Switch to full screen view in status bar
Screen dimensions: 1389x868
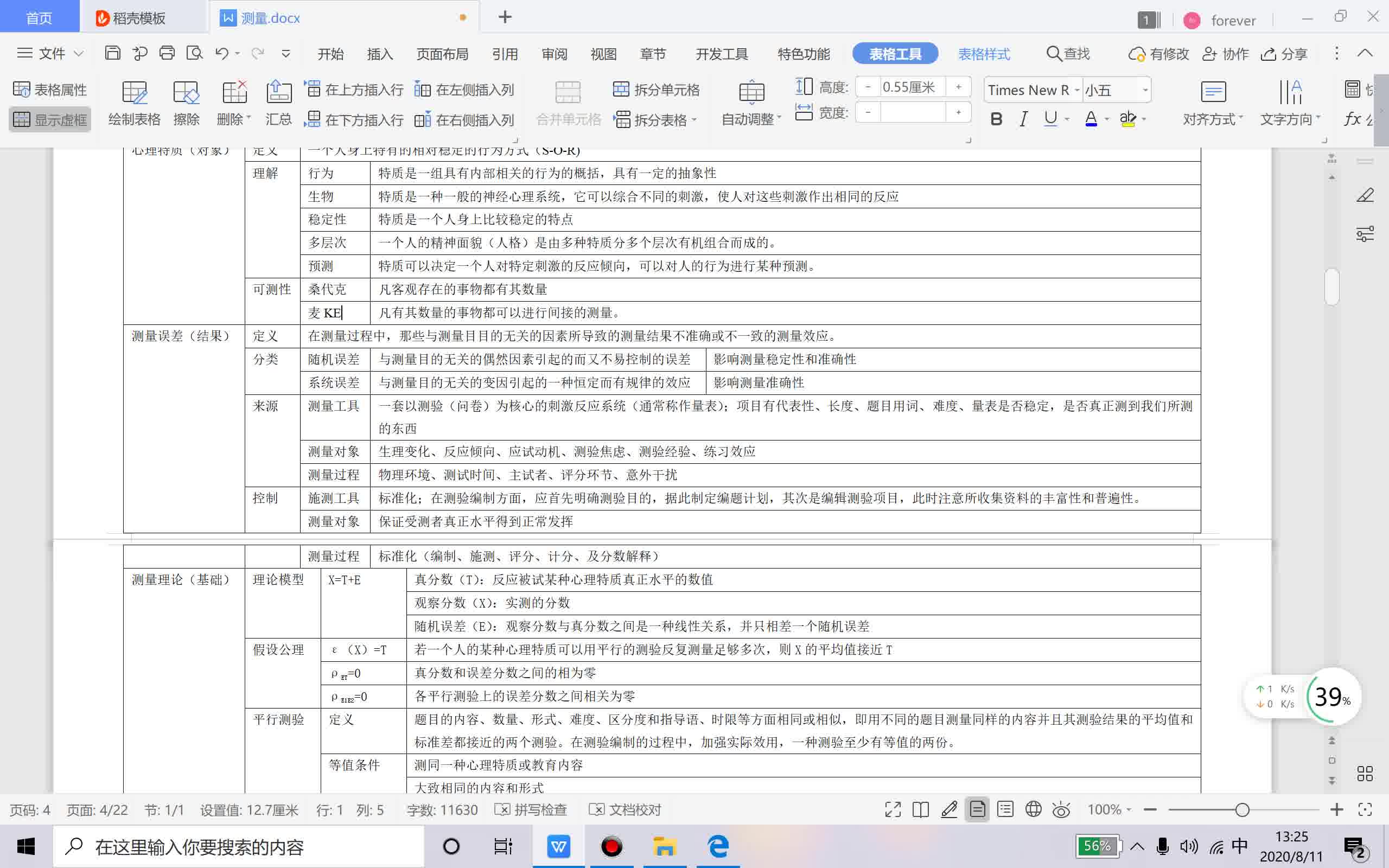click(893, 809)
